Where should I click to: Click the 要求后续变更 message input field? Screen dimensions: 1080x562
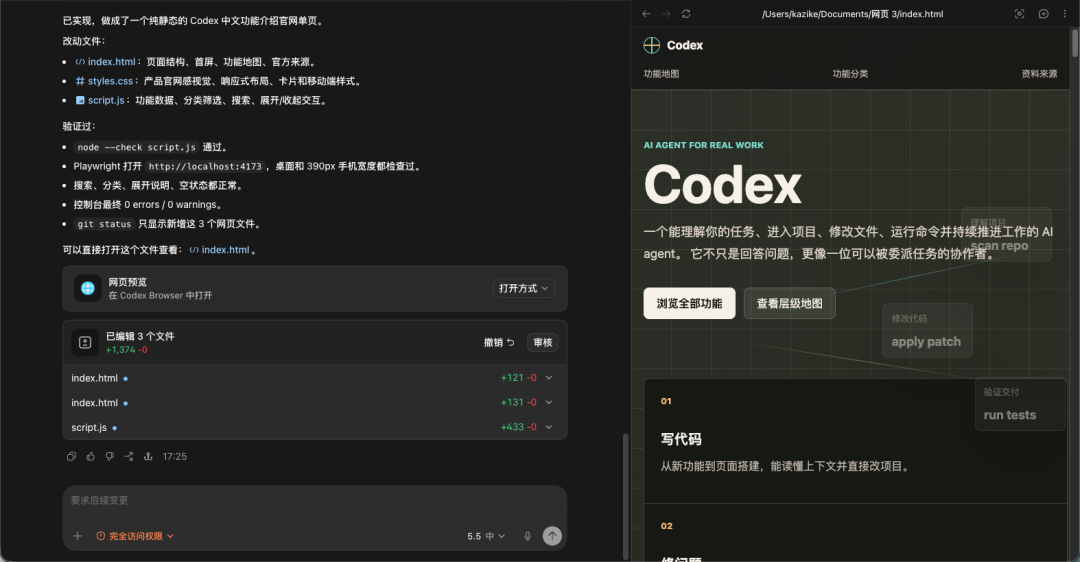point(314,501)
